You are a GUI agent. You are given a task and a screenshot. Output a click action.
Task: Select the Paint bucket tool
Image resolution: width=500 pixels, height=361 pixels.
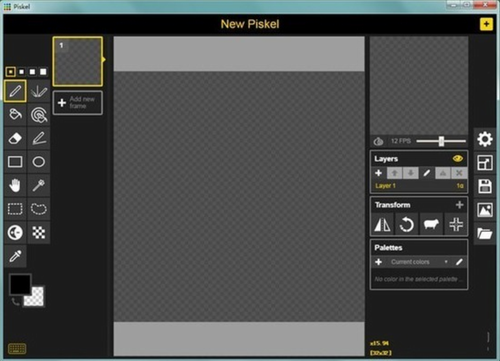(x=15, y=114)
